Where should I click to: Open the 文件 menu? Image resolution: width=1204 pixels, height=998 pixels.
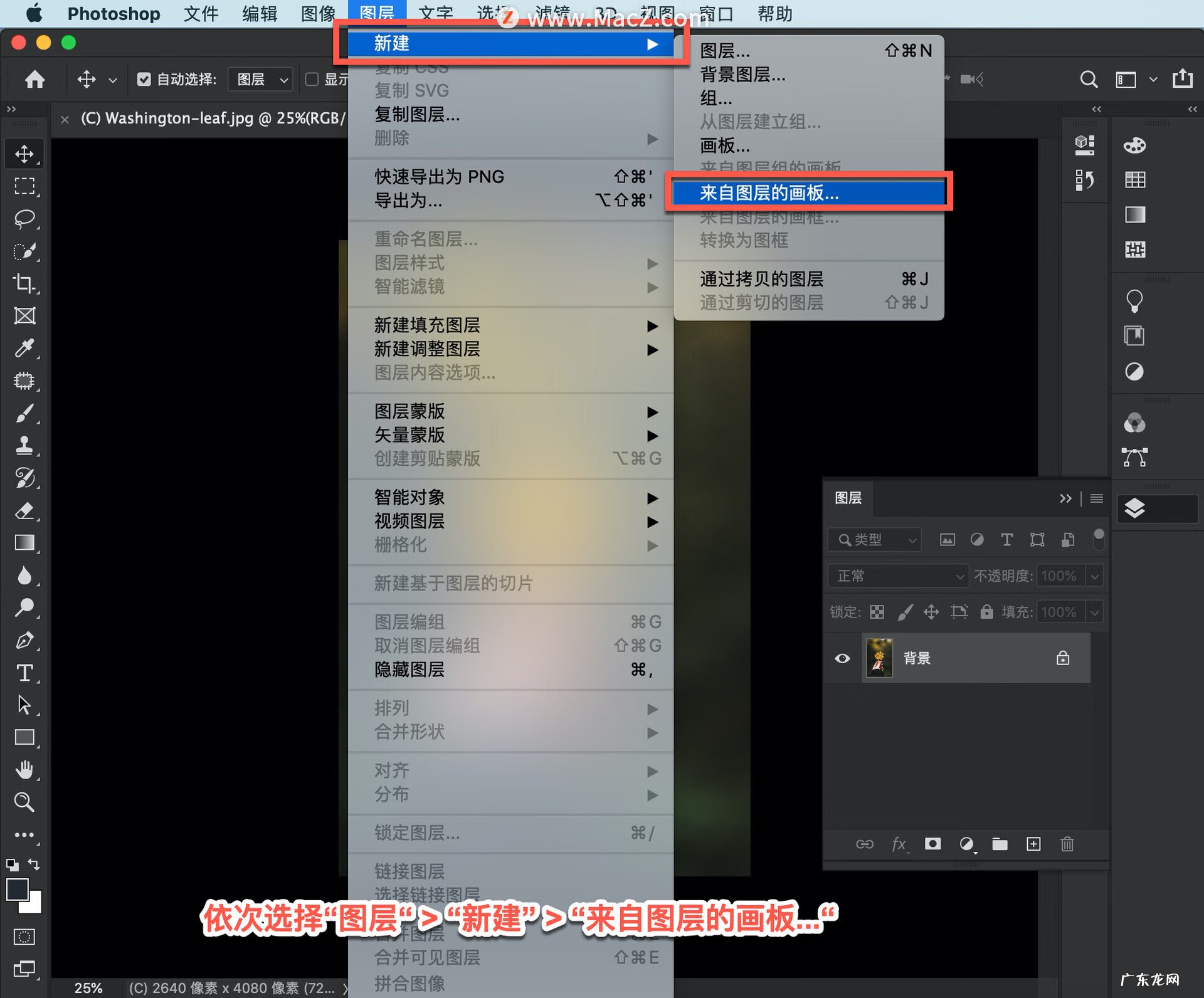point(200,14)
